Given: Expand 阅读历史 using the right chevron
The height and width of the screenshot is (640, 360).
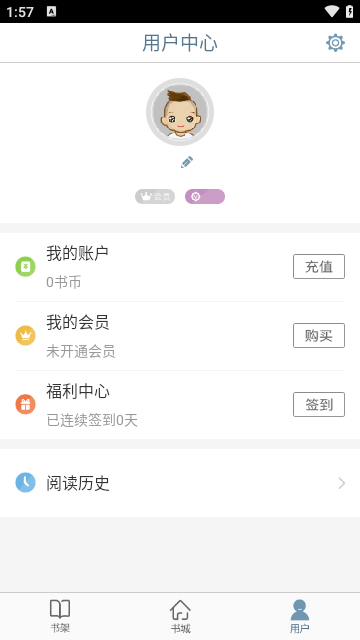Looking at the screenshot, I should (342, 483).
